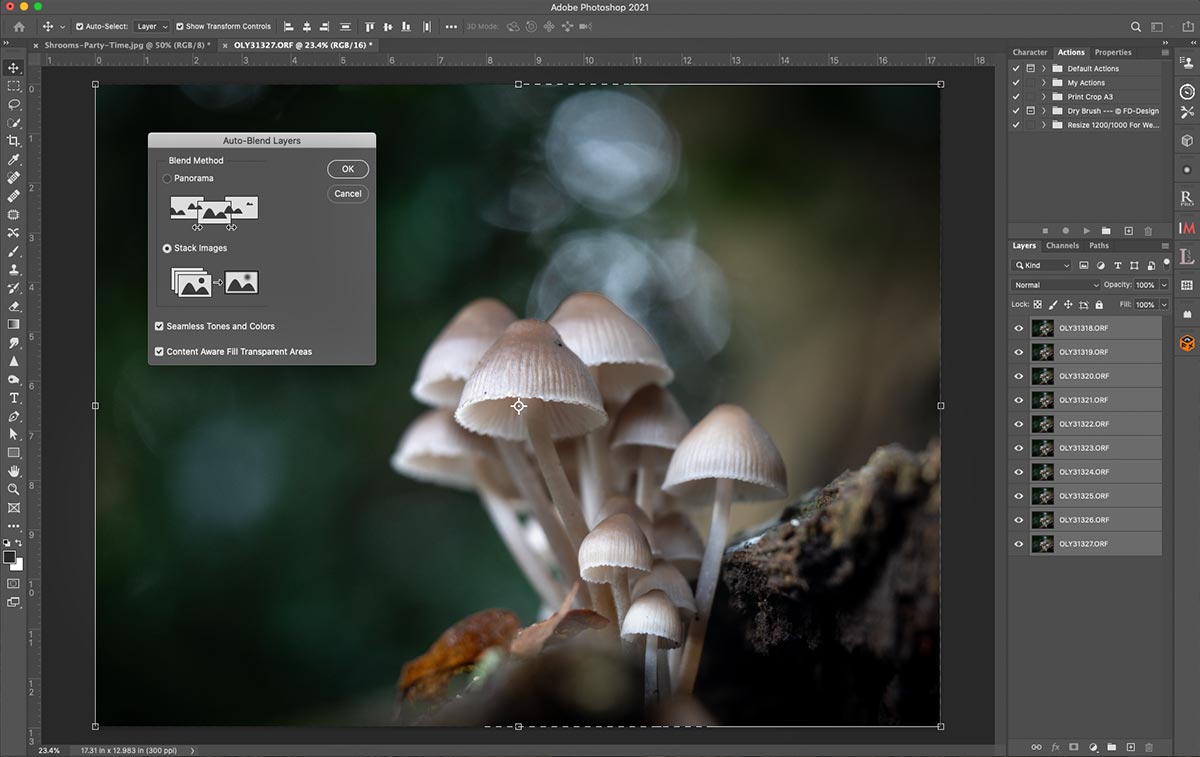
Task: Select the Crop tool in the toolbar
Action: (14, 141)
